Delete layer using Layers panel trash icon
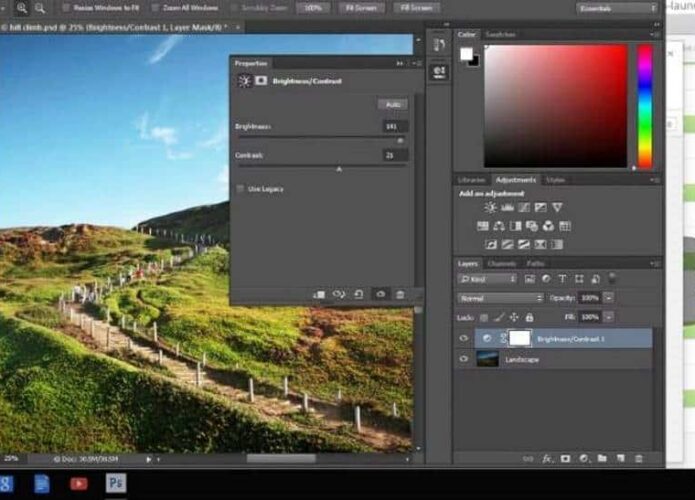This screenshot has height=500, width=695. [639, 459]
